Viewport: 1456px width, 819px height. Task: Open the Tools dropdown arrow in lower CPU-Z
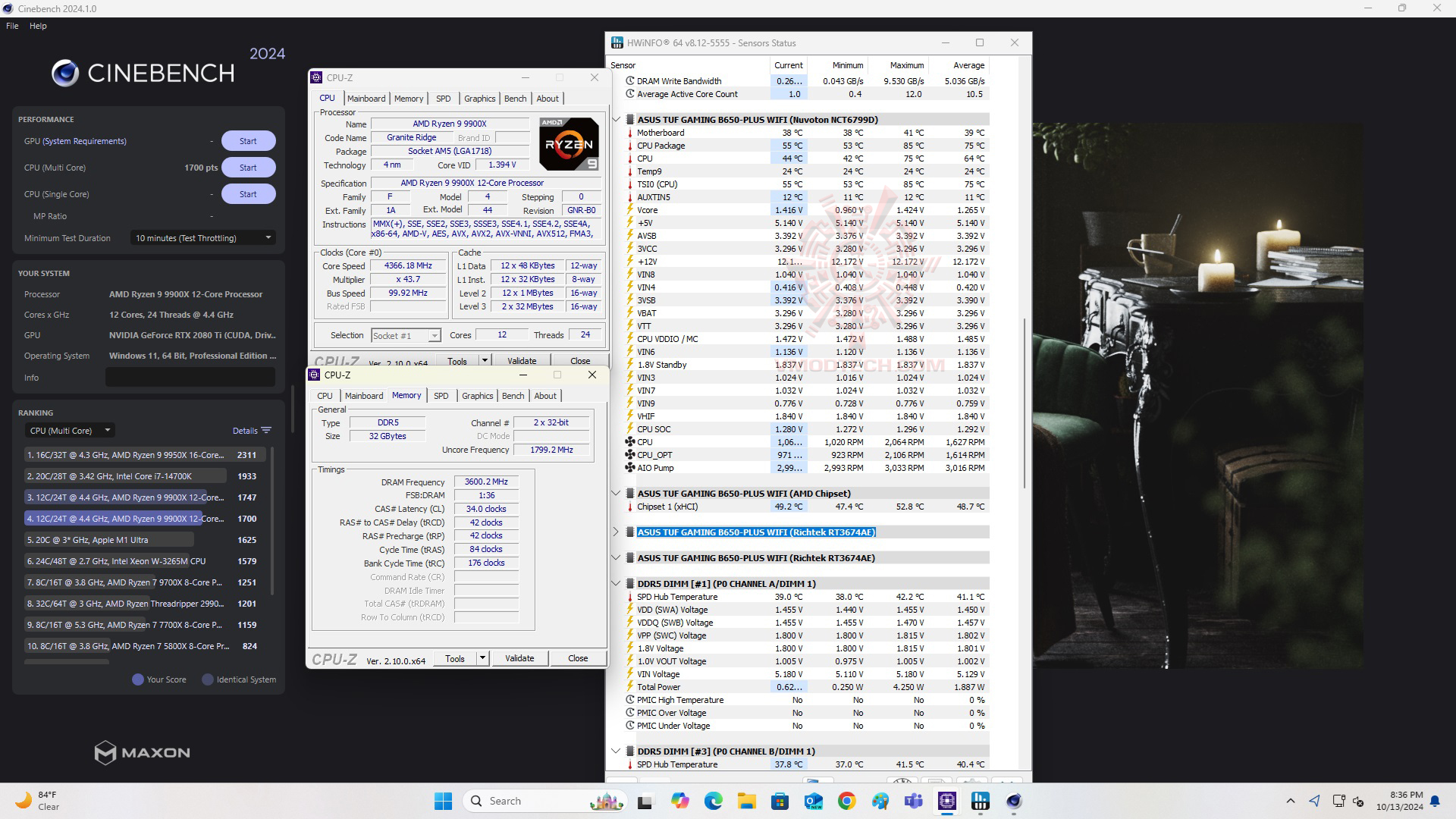(x=482, y=658)
